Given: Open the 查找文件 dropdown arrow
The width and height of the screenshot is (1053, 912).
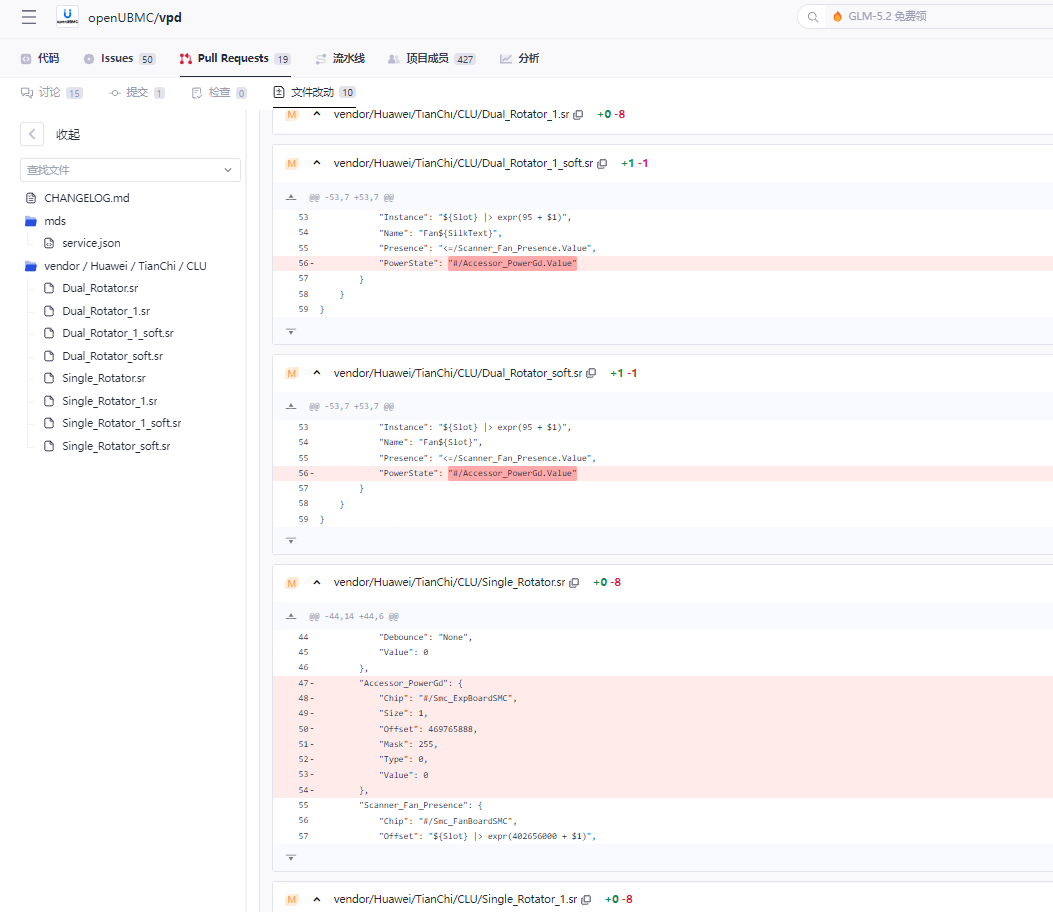Looking at the screenshot, I should point(228,170).
